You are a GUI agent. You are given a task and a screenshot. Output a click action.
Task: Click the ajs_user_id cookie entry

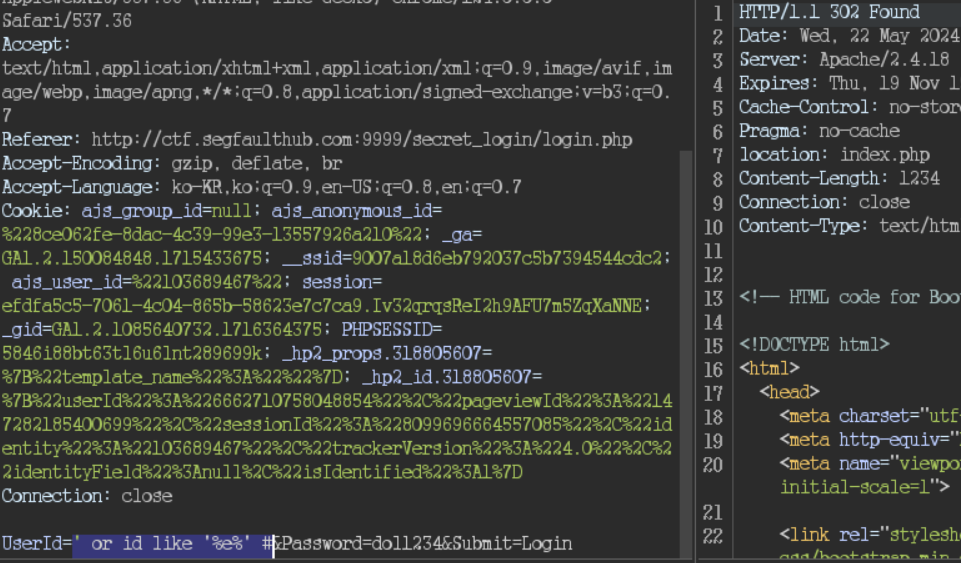tap(147, 282)
